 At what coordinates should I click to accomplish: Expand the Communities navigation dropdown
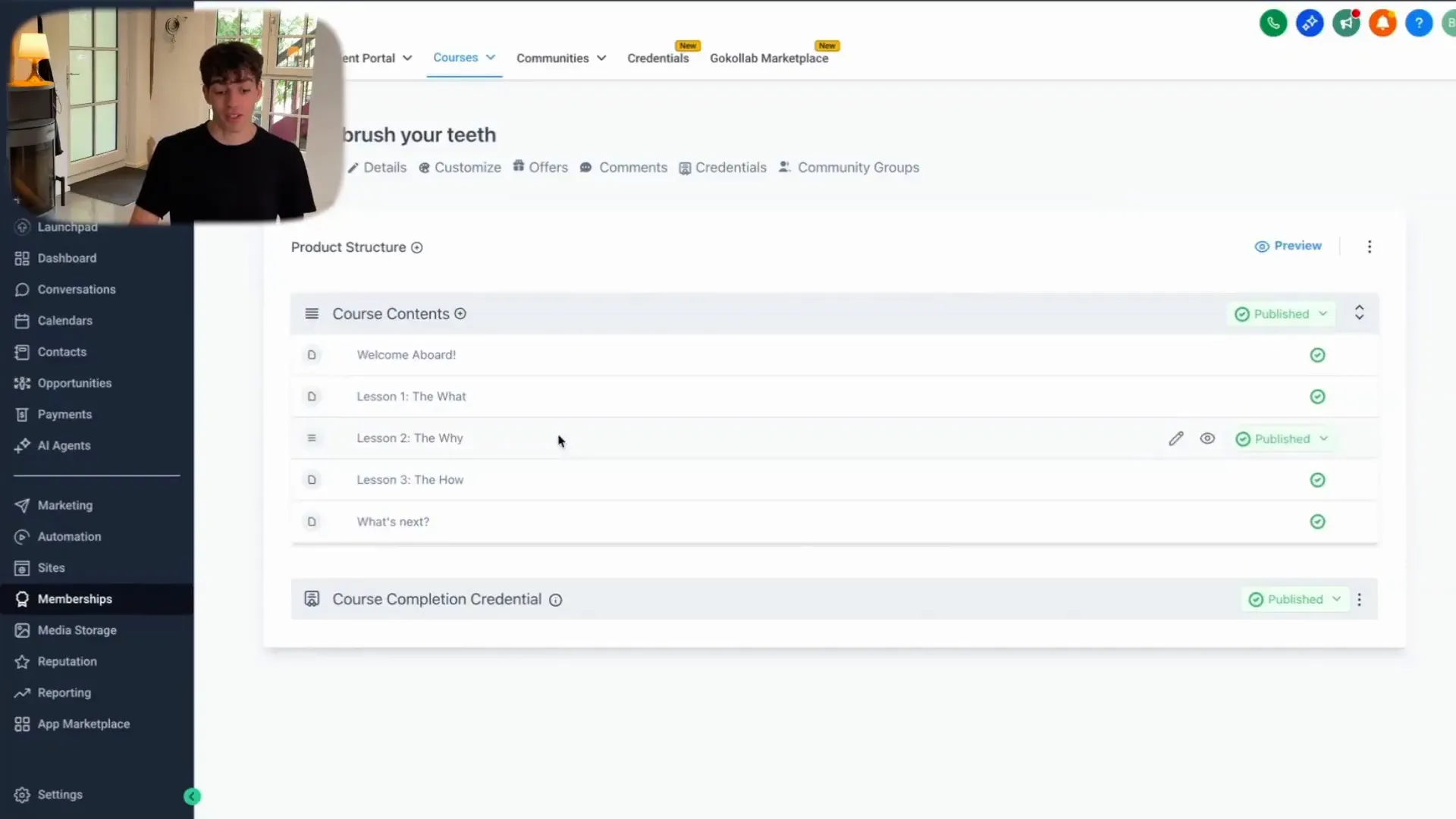pyautogui.click(x=561, y=58)
